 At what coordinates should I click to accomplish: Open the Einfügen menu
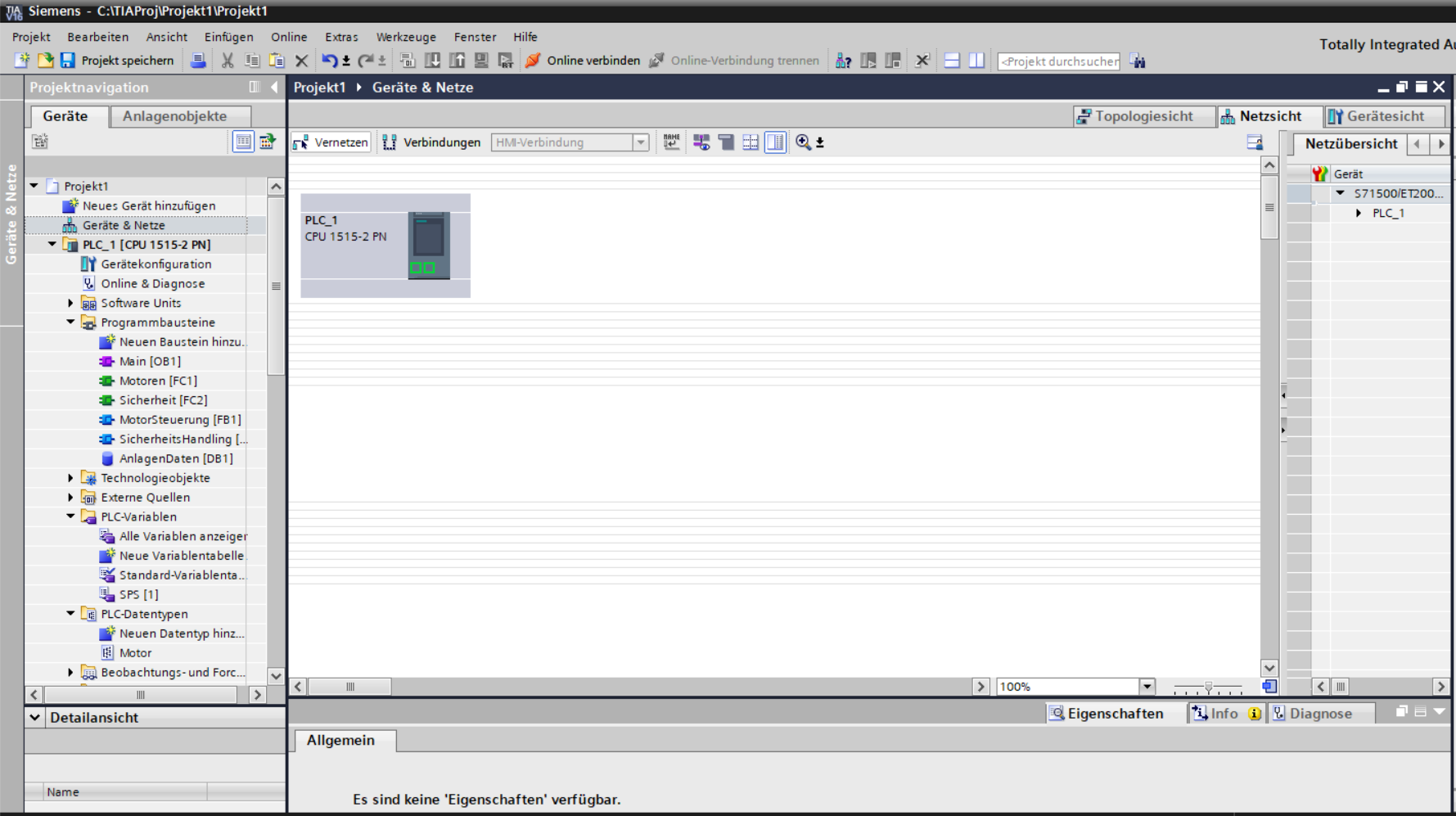[228, 37]
